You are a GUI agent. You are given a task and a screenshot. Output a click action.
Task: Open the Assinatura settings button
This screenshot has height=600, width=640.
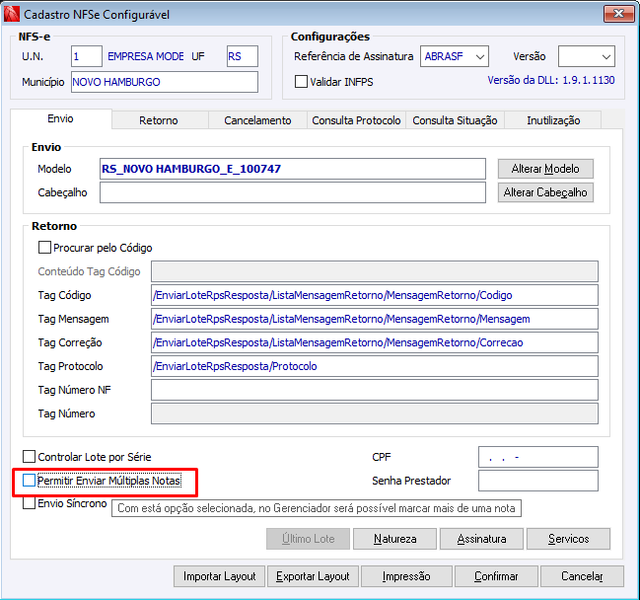482,539
